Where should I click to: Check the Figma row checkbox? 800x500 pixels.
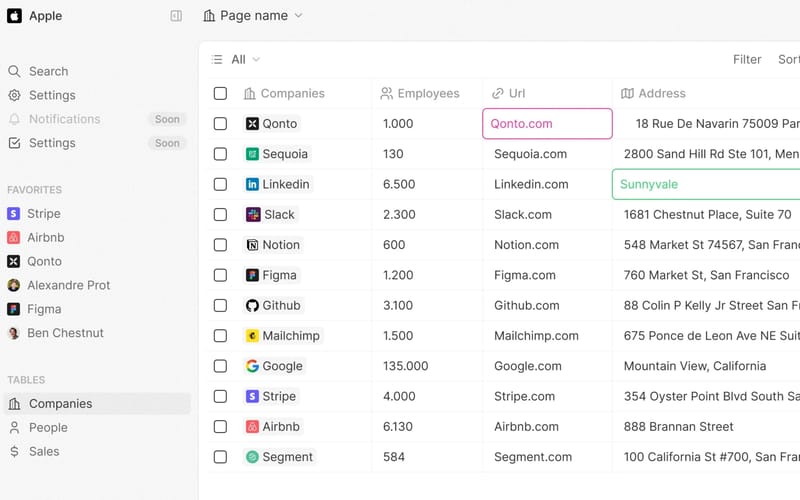220,276
